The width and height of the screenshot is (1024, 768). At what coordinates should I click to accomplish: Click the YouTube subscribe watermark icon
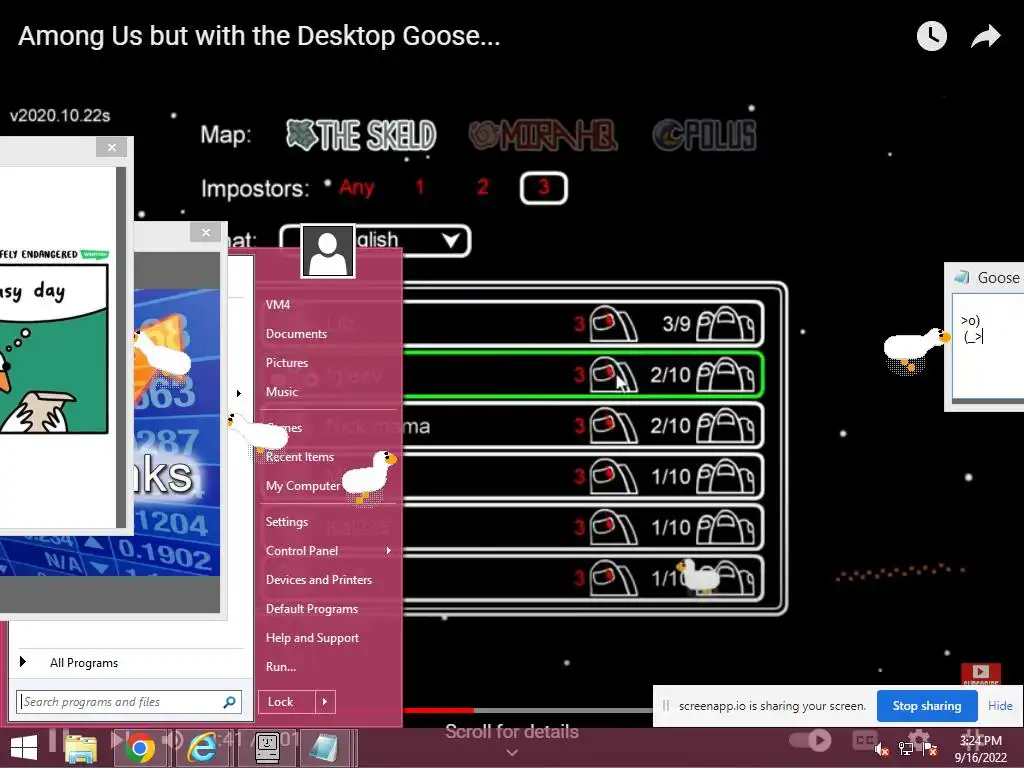tap(980, 673)
